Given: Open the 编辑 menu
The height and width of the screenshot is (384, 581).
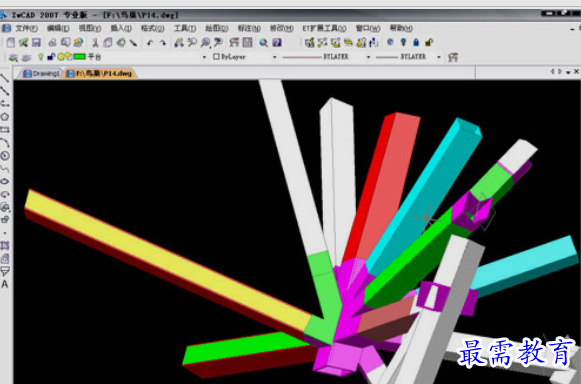Looking at the screenshot, I should coord(58,28).
